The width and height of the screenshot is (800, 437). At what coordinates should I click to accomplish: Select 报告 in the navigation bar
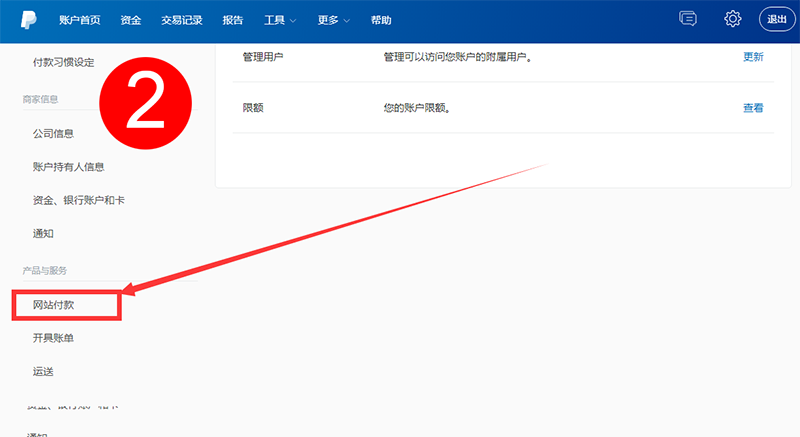click(x=232, y=20)
